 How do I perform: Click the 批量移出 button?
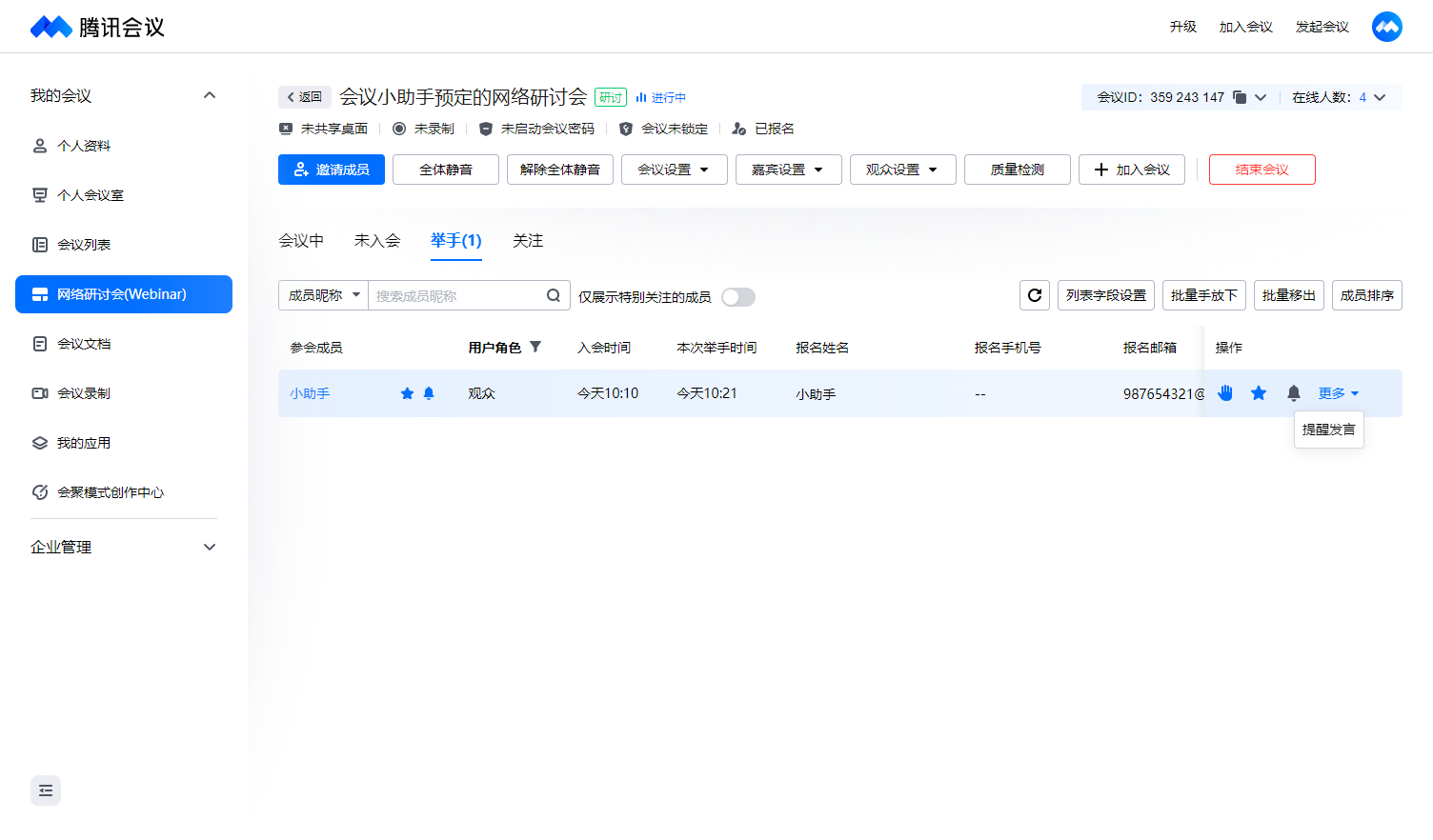click(1289, 295)
